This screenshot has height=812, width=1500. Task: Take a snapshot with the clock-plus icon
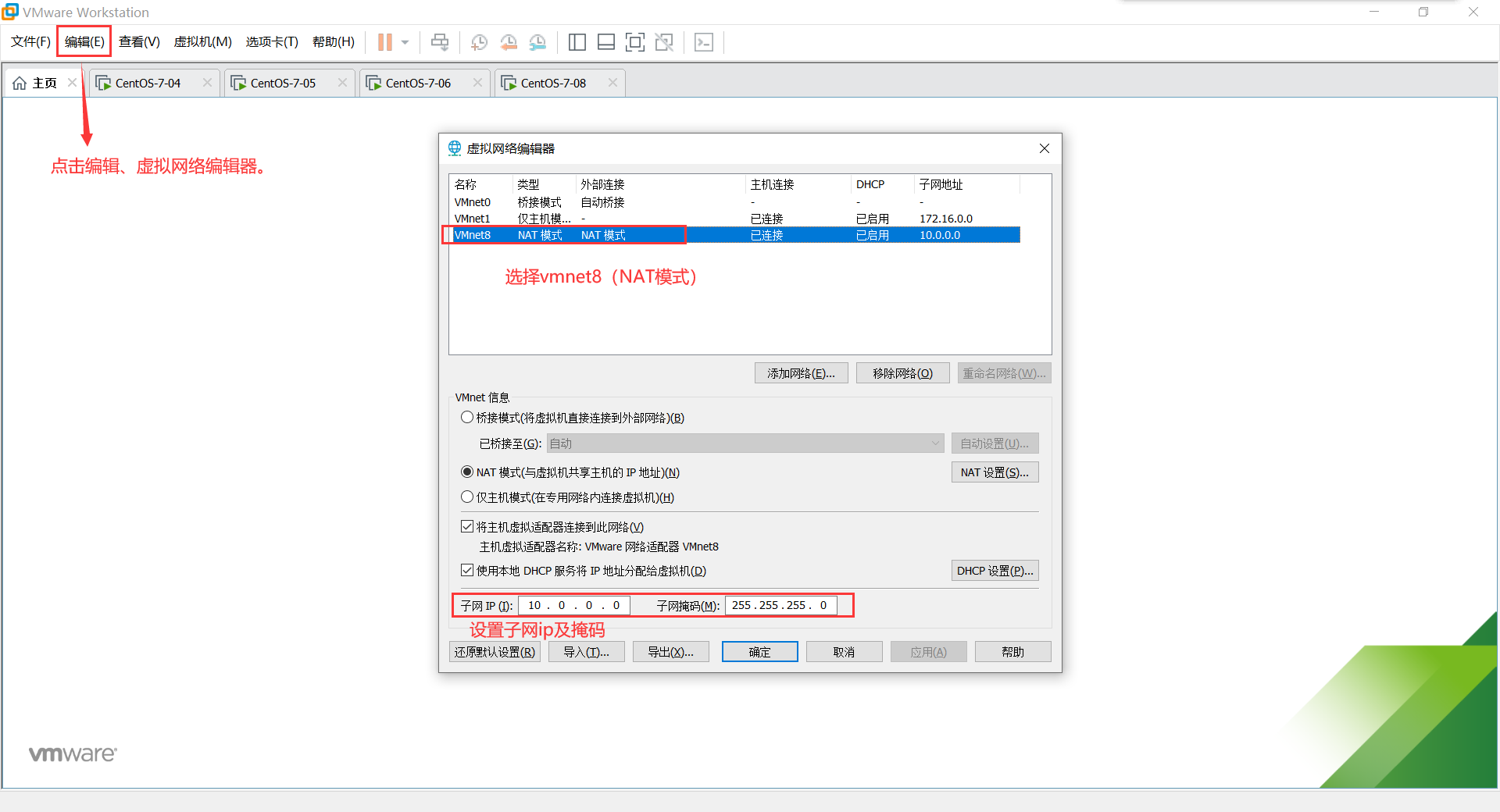(479, 42)
